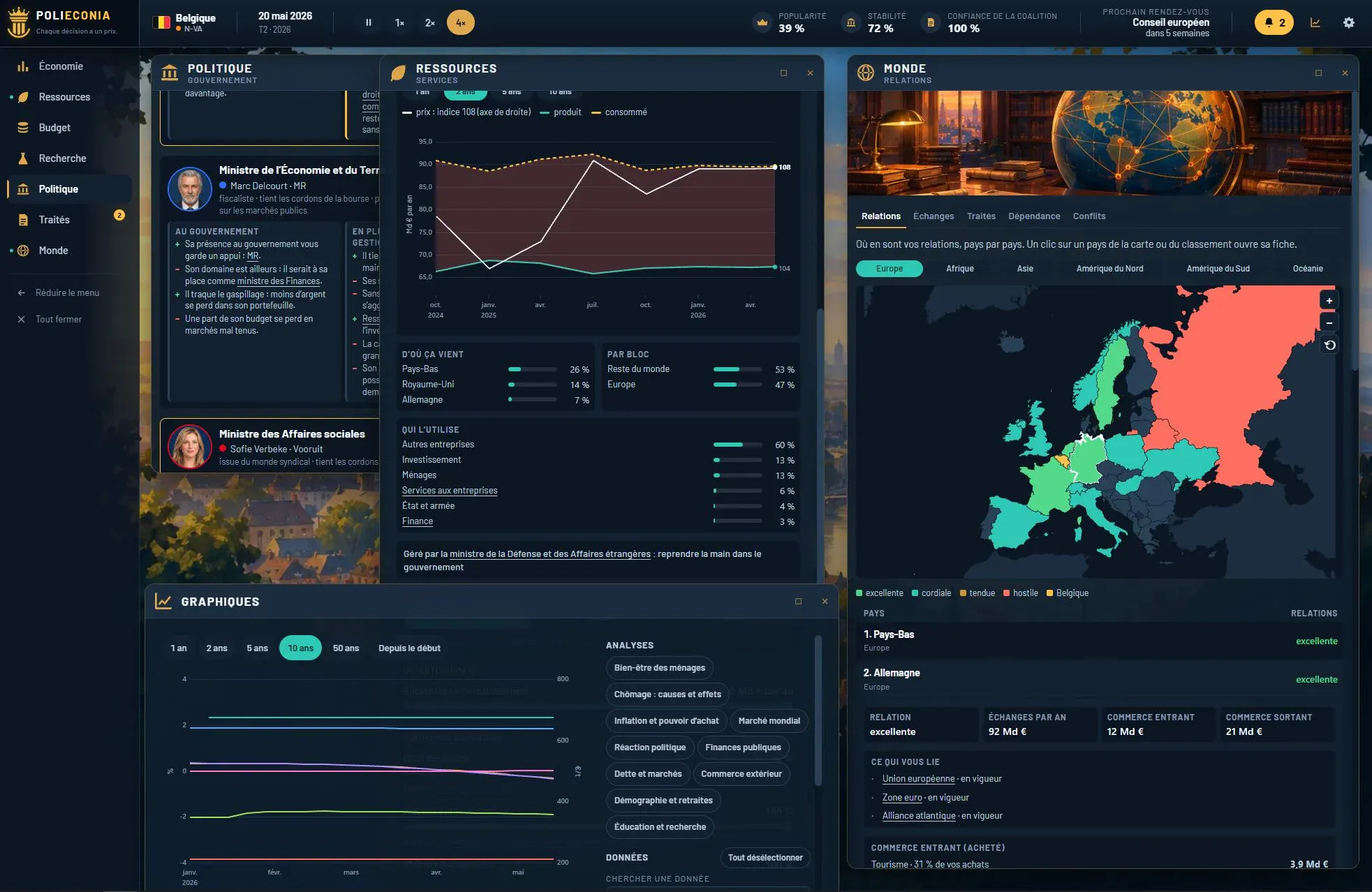Open the Recherche flask icon in sidebar
This screenshot has width=1372, height=892.
(23, 158)
